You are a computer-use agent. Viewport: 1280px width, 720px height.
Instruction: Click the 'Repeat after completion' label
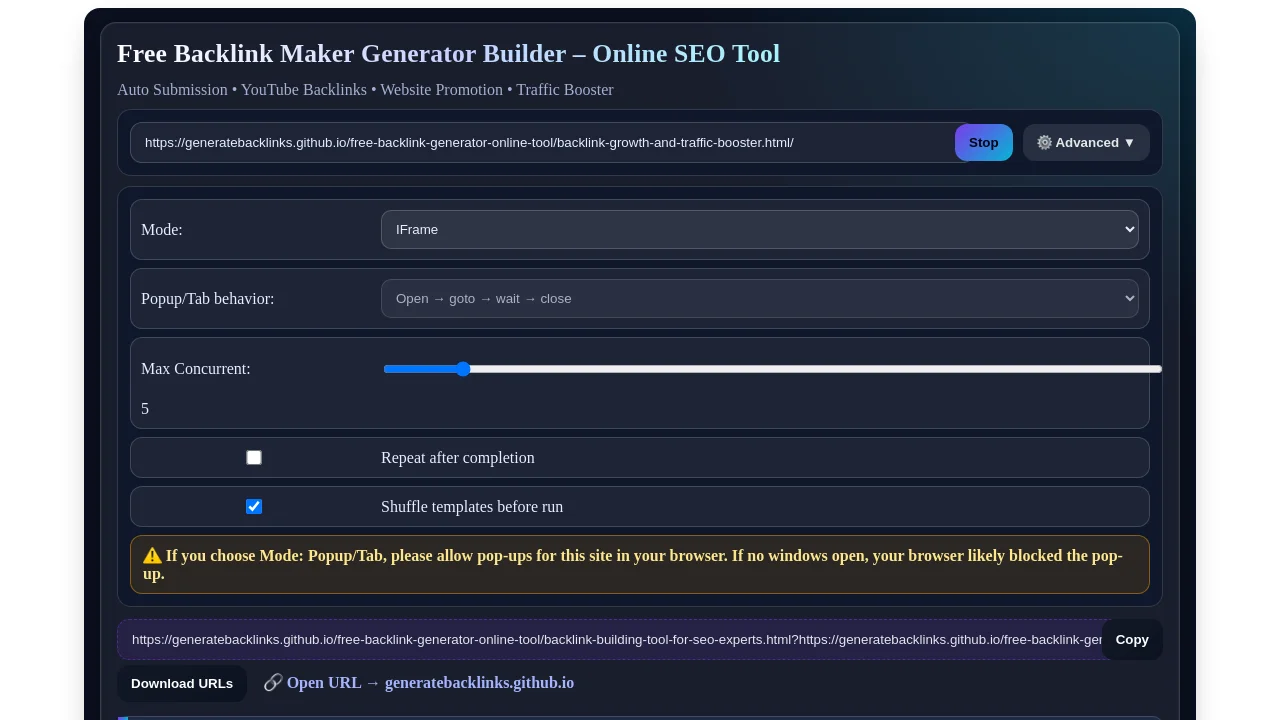458,457
